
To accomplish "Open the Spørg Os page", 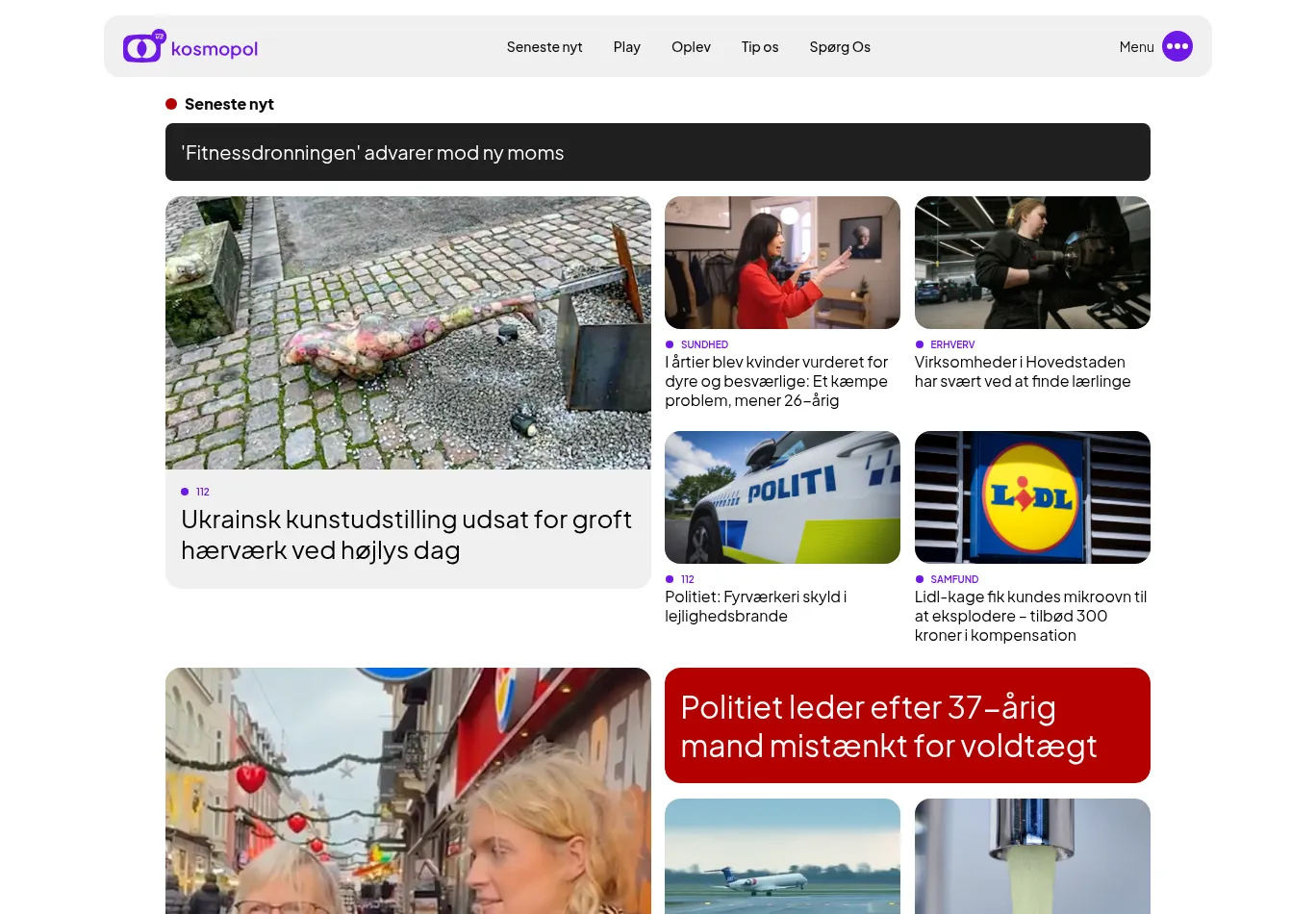I will pyautogui.click(x=839, y=47).
